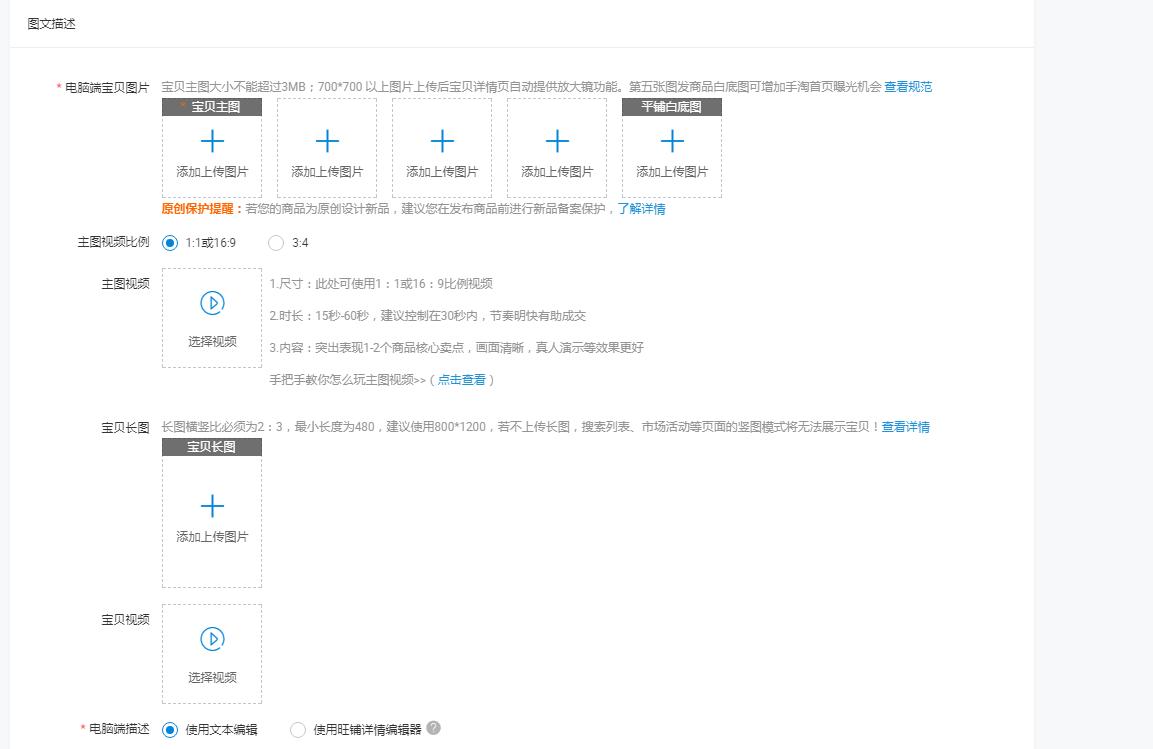Select the 1:1或16:9 video ratio
Screen dimensions: 1153x749
[170, 242]
